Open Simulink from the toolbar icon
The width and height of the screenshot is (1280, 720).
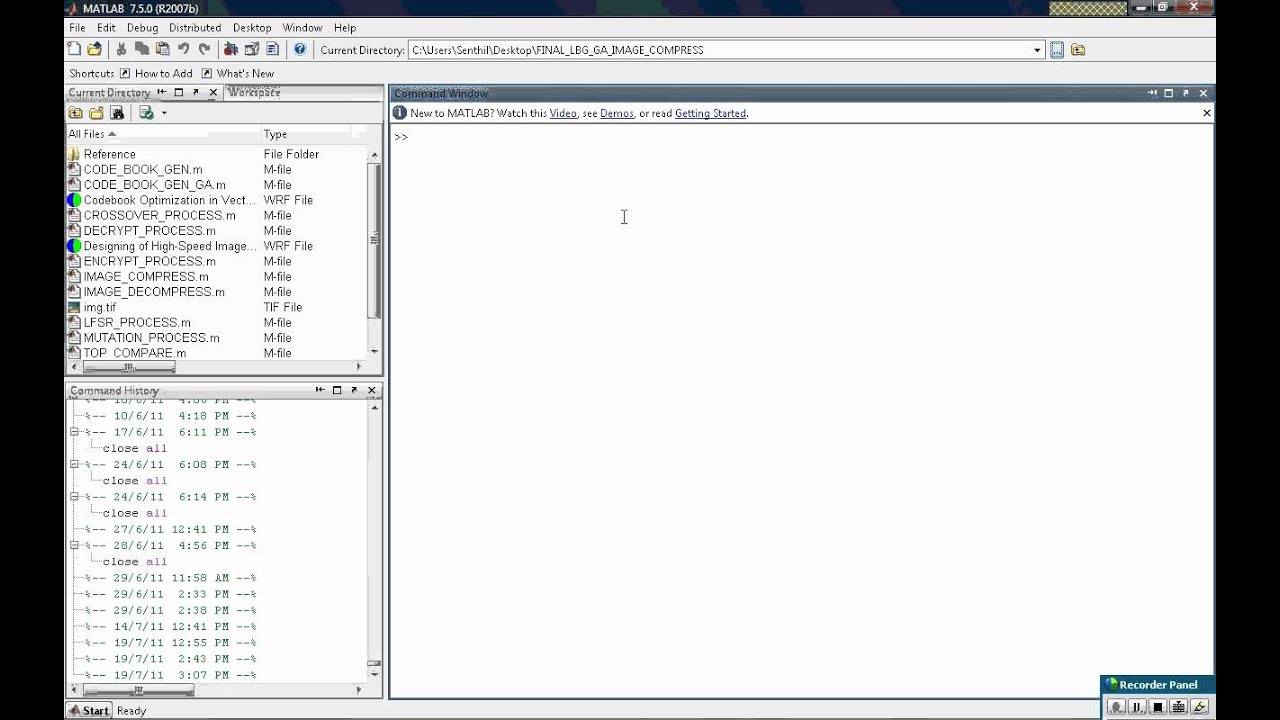pyautogui.click(x=231, y=49)
